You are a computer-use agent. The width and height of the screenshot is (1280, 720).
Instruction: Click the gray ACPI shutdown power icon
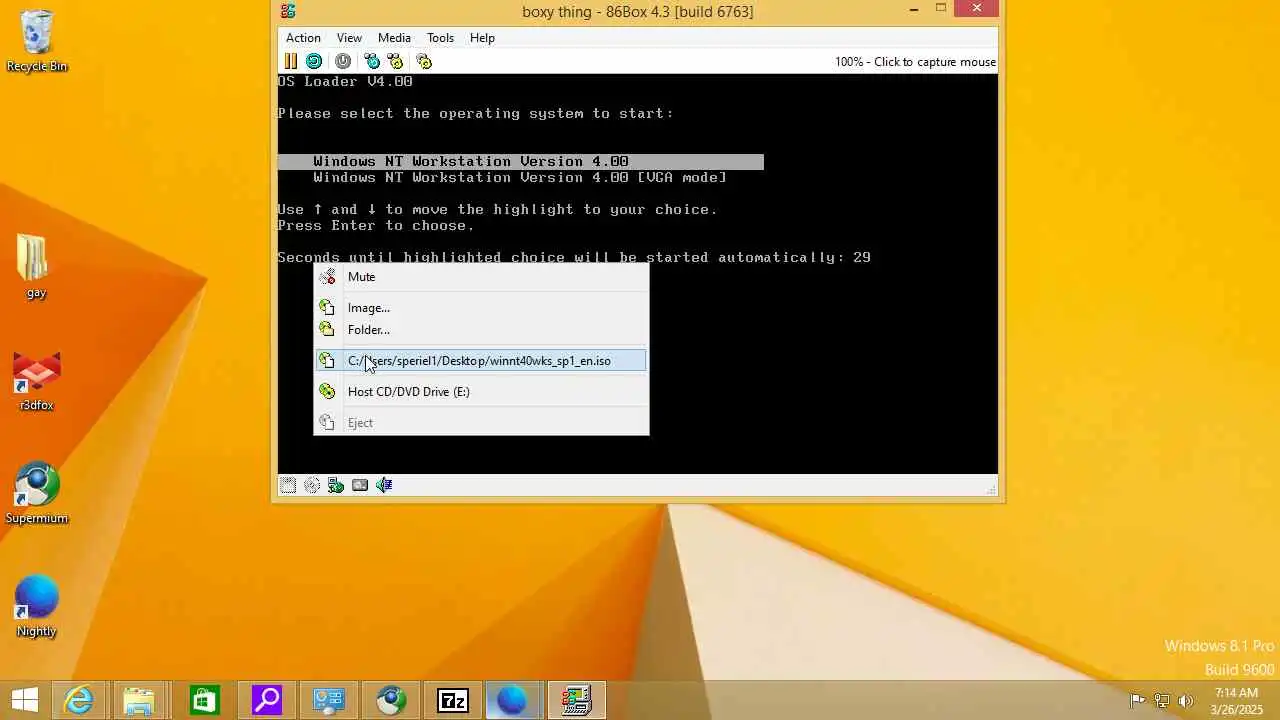point(343,61)
